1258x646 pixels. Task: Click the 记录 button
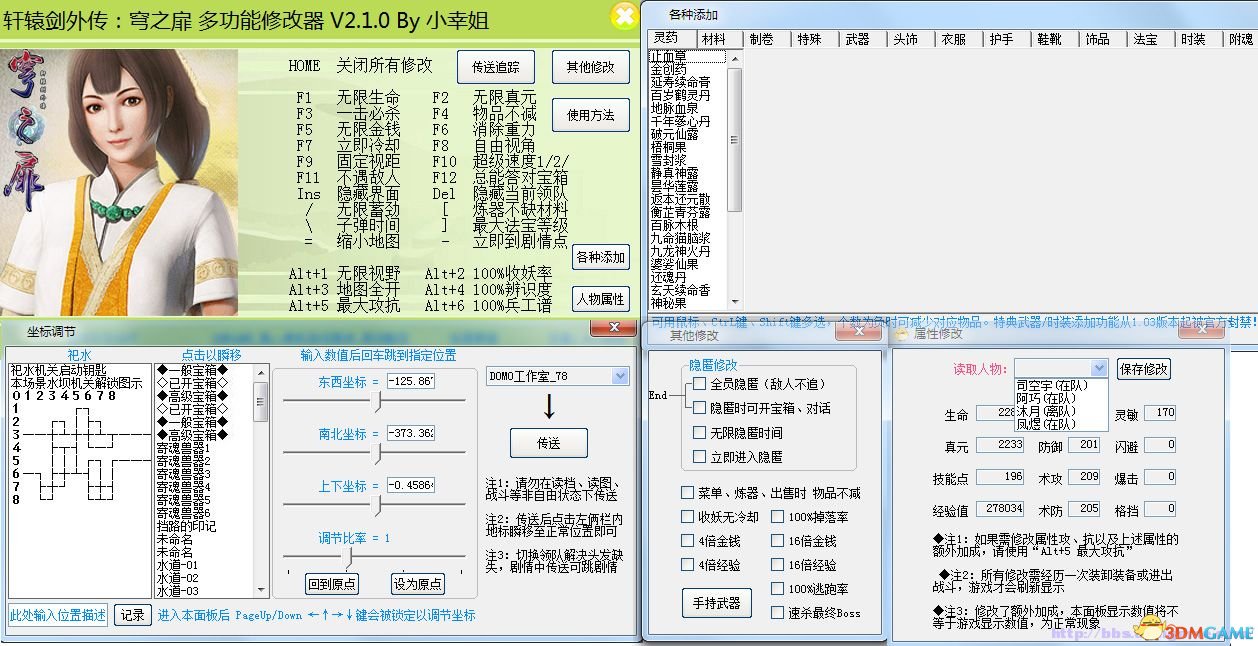(x=132, y=615)
